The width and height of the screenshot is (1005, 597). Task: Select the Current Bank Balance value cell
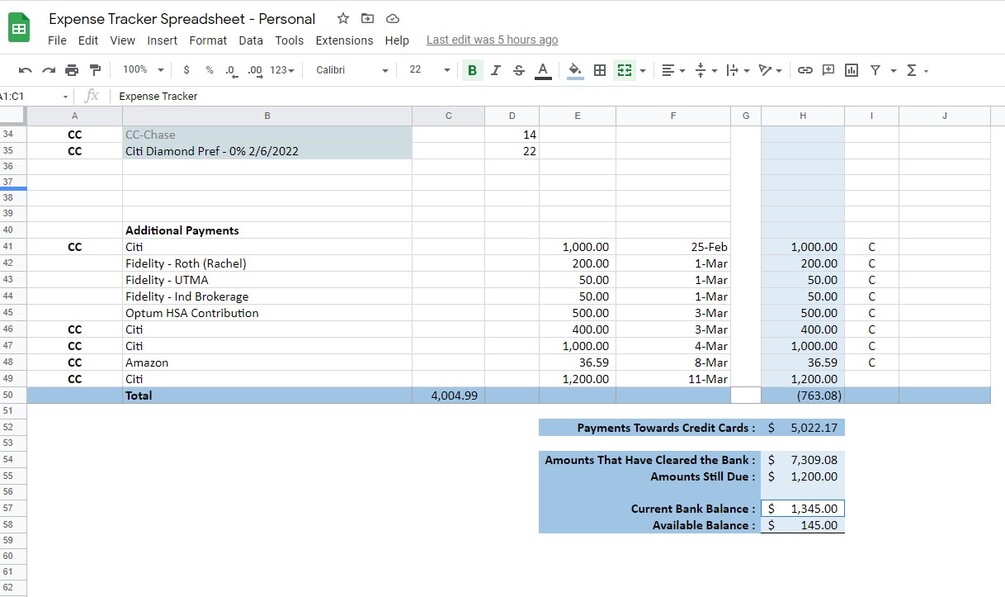[802, 509]
